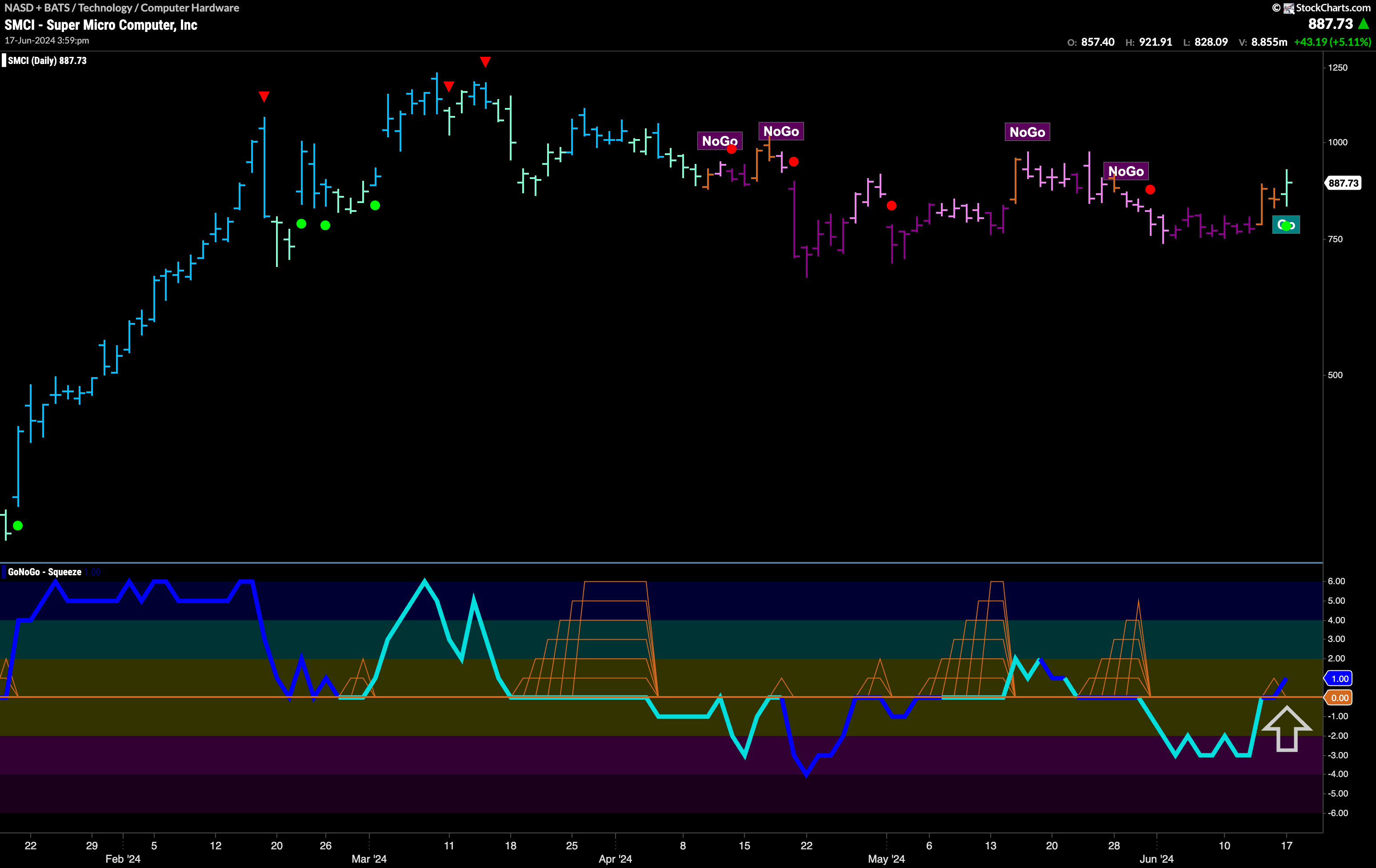
Task: Click the Feb '24 date axis label
Action: (123, 858)
